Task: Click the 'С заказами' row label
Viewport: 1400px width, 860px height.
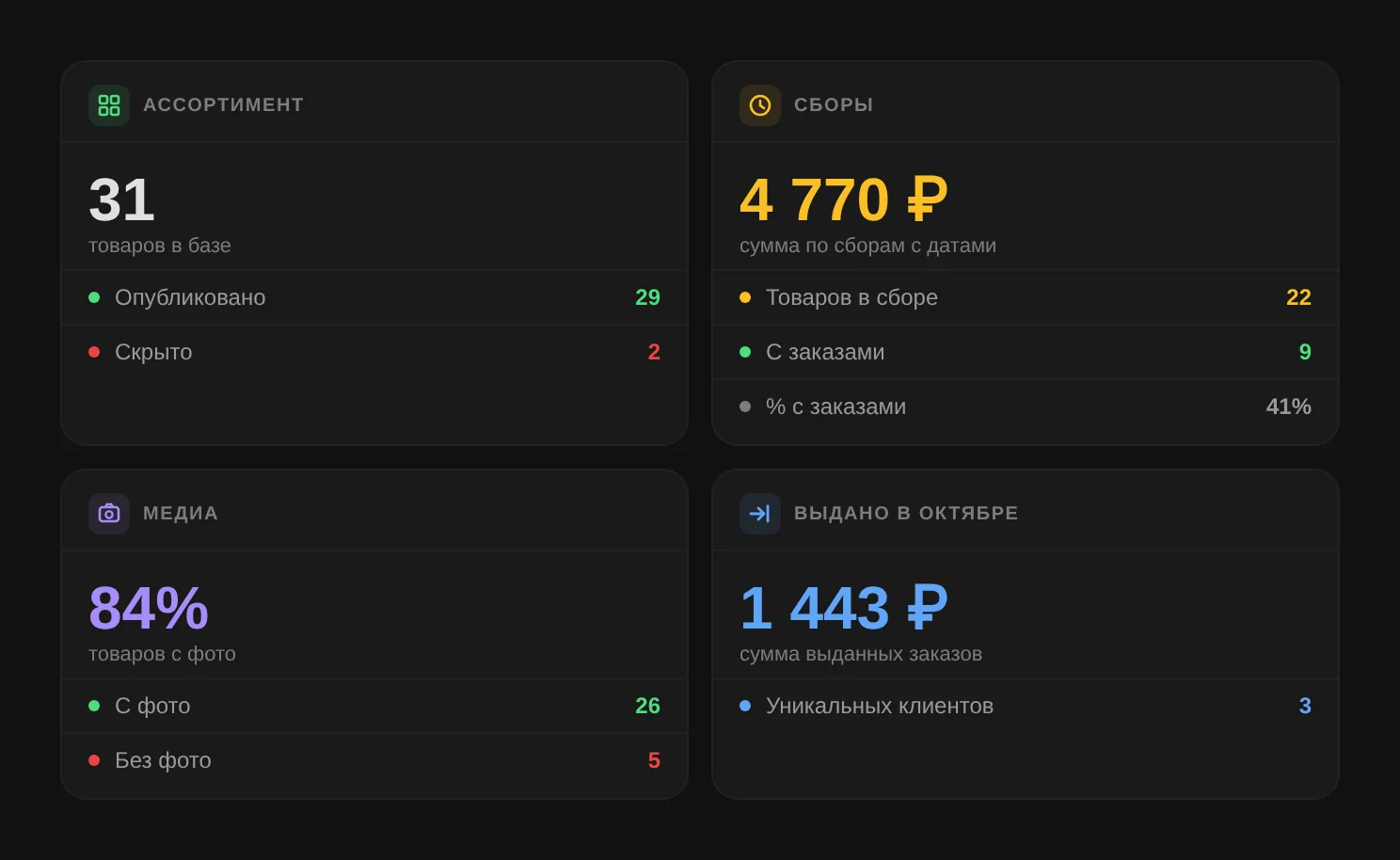Action: tap(825, 352)
